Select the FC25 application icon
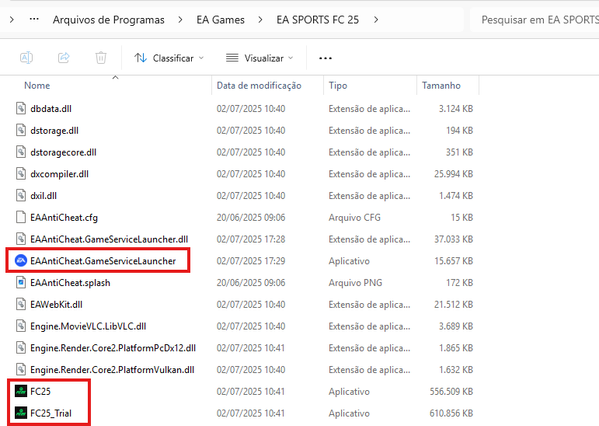The image size is (599, 426). point(21,391)
